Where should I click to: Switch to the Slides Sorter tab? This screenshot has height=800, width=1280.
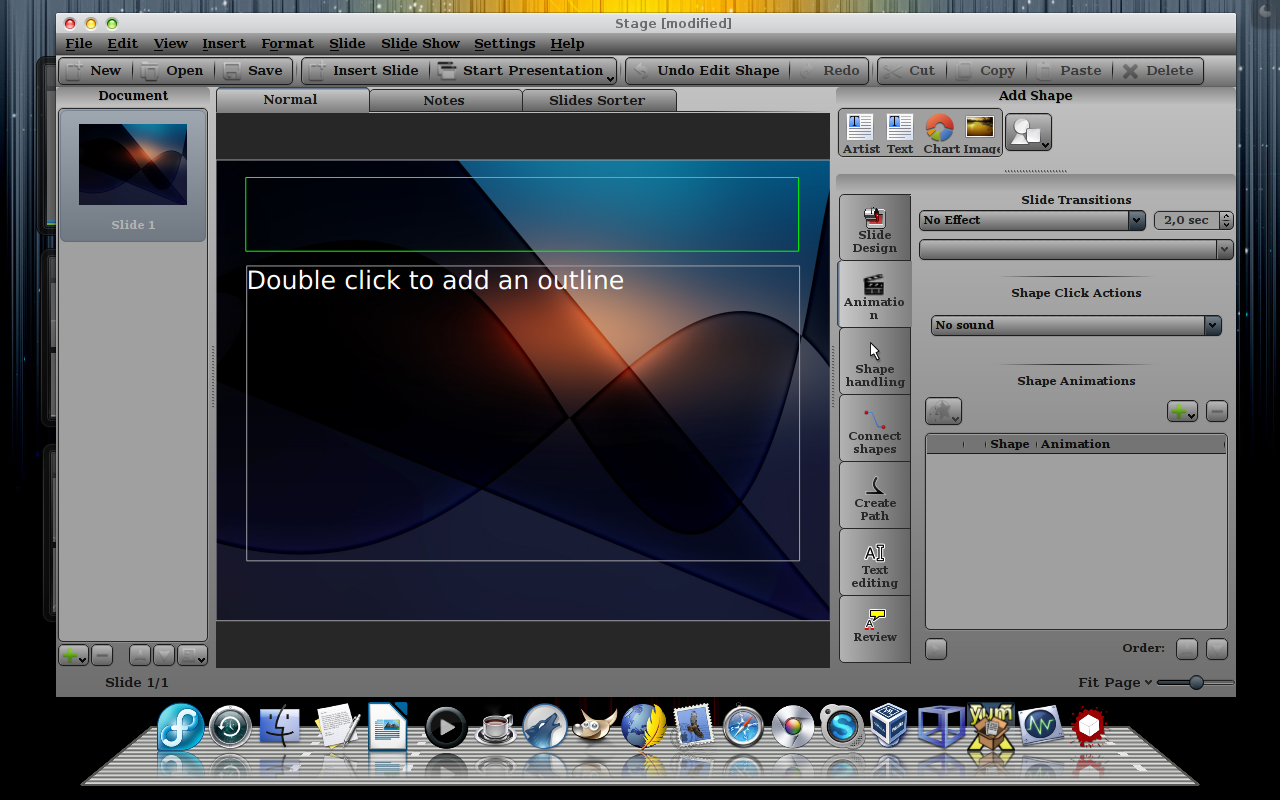[x=598, y=100]
